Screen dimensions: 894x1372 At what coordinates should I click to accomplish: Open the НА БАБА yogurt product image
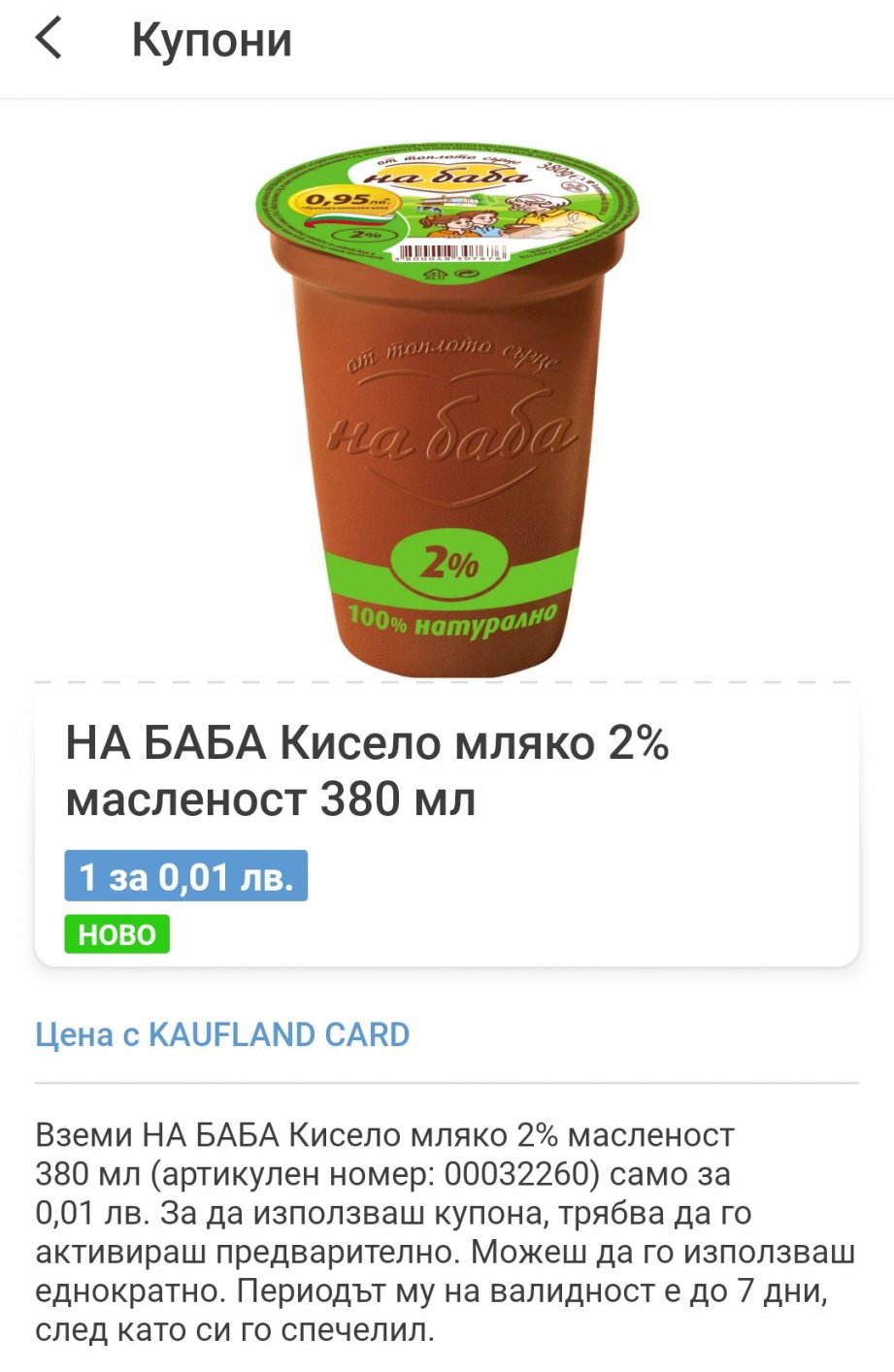447,410
